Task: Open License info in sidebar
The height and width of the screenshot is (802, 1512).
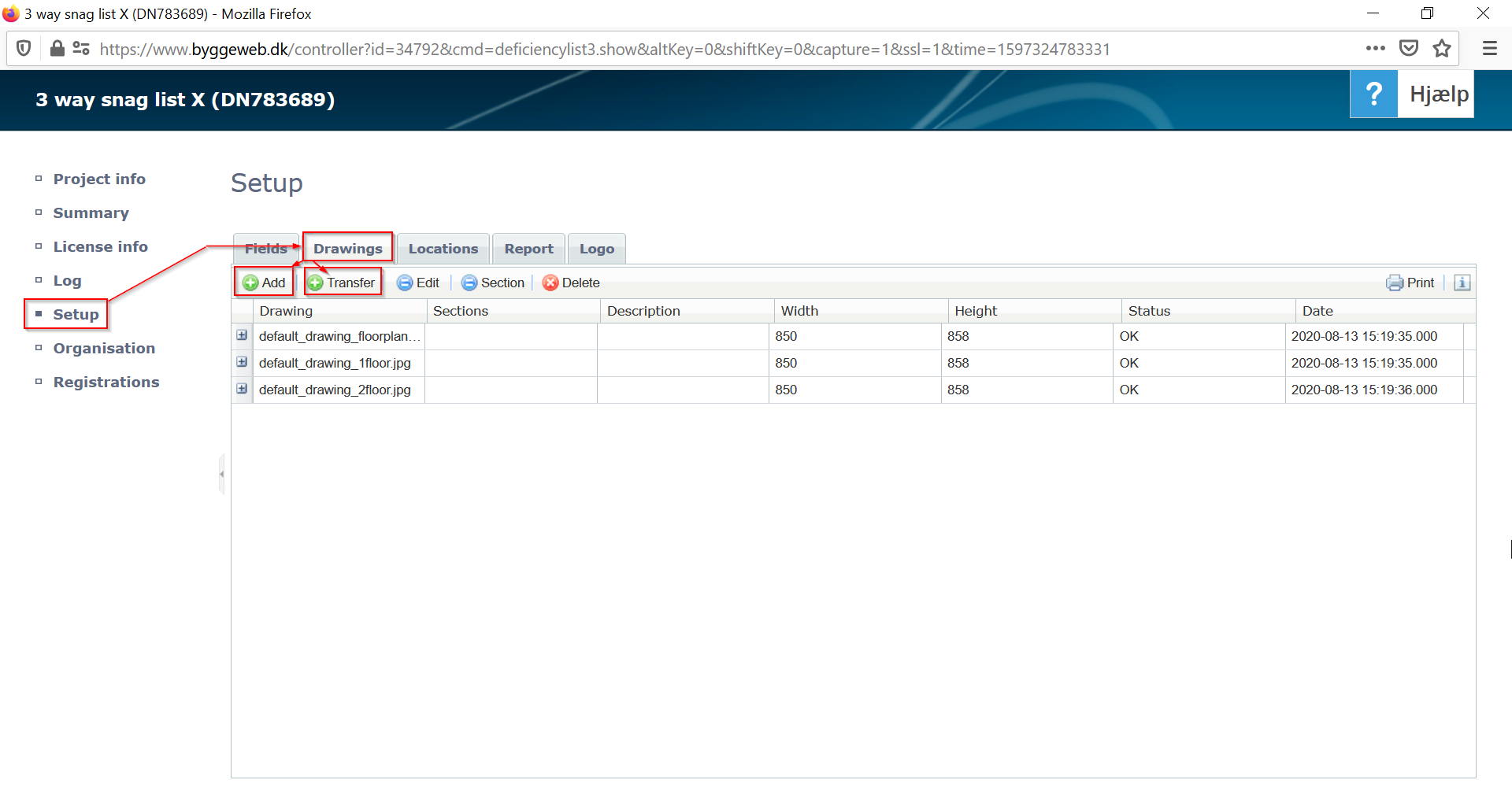Action: (x=100, y=246)
